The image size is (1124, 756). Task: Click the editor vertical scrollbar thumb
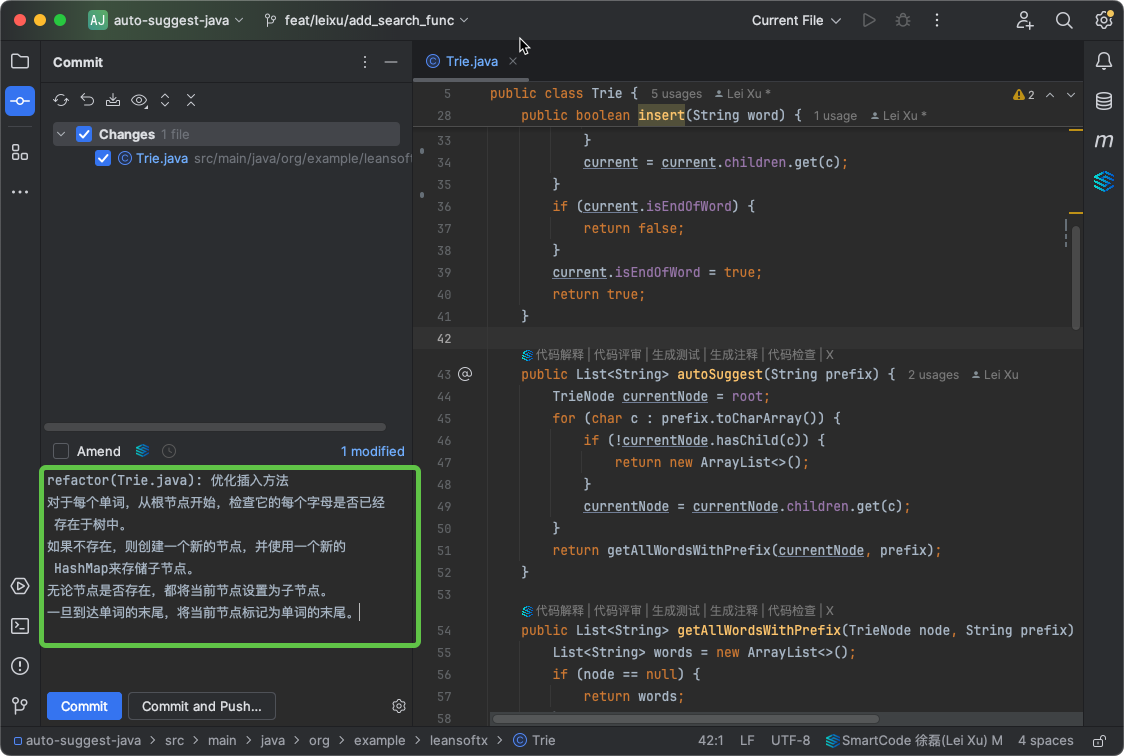pos(1076,277)
